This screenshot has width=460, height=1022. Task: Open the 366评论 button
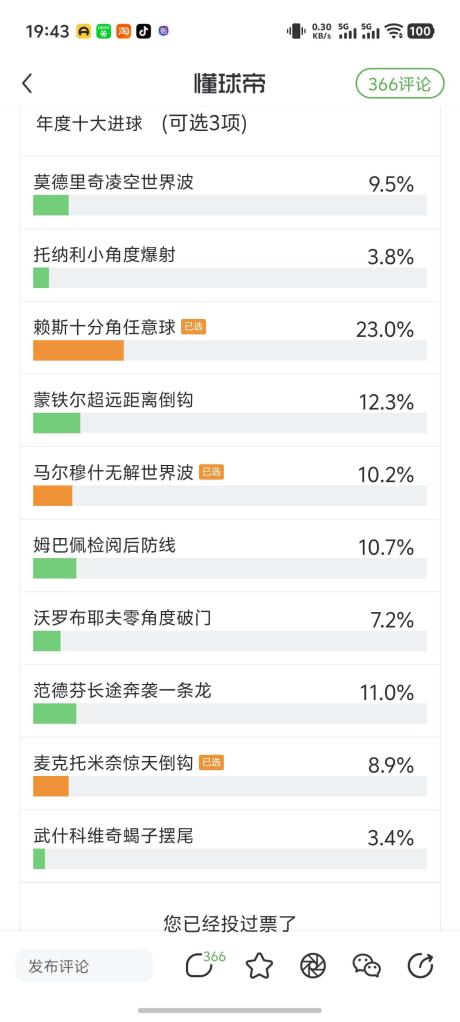click(x=400, y=84)
